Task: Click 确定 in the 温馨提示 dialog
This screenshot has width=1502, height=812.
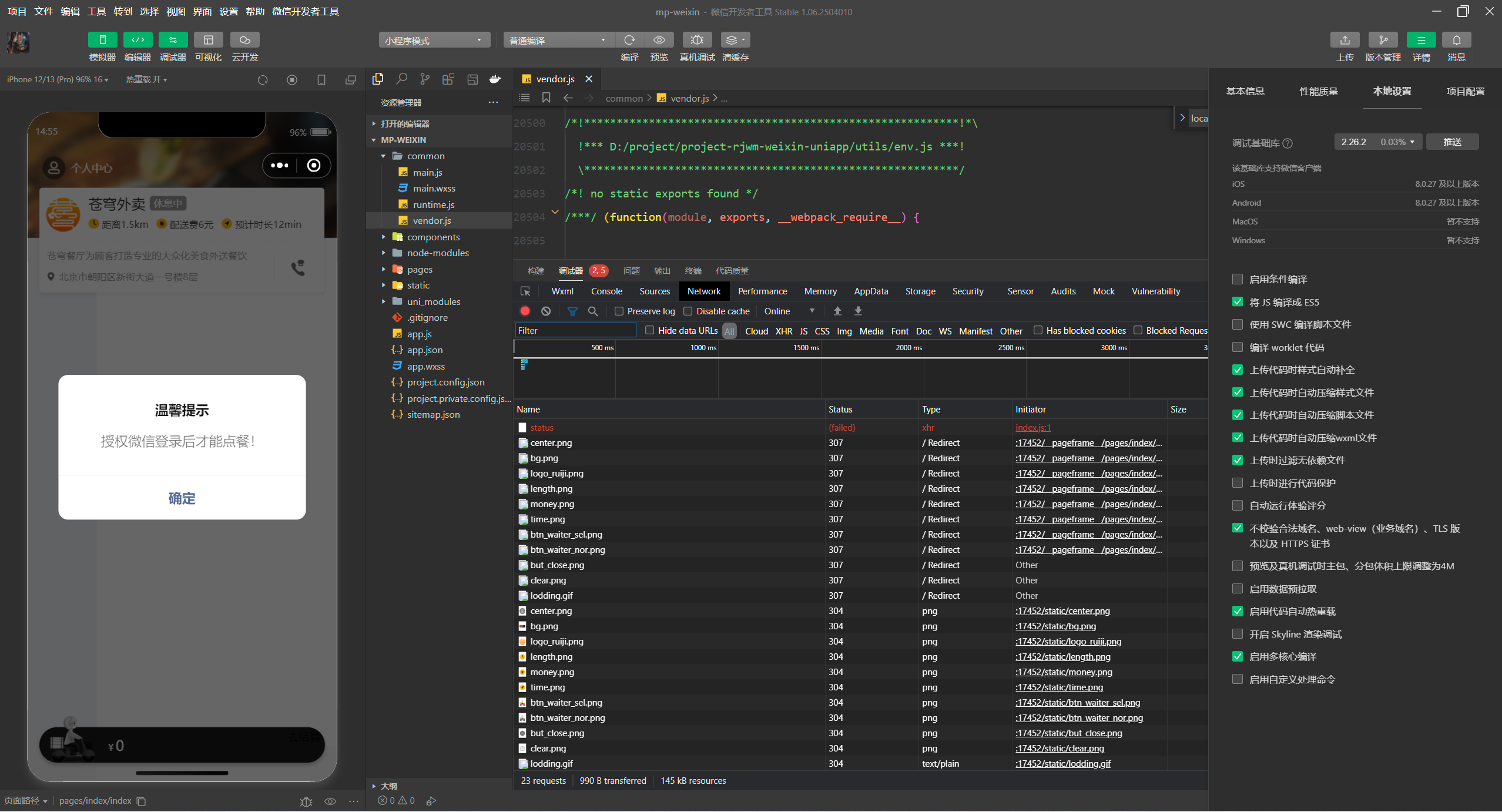Action: (x=182, y=498)
